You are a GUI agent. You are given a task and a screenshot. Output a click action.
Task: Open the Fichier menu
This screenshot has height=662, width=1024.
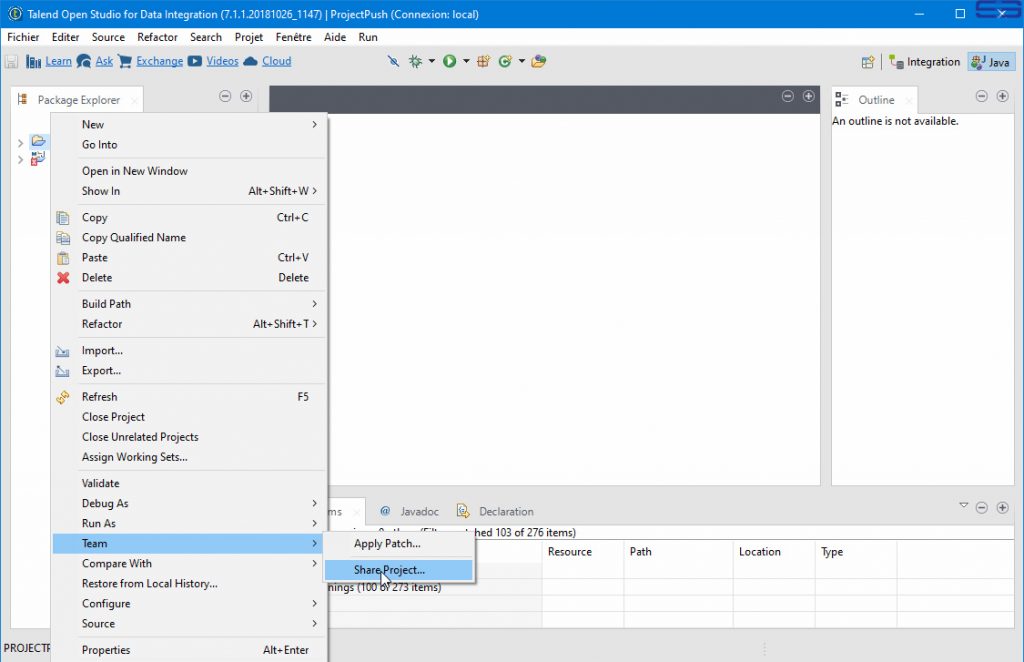[x=23, y=37]
